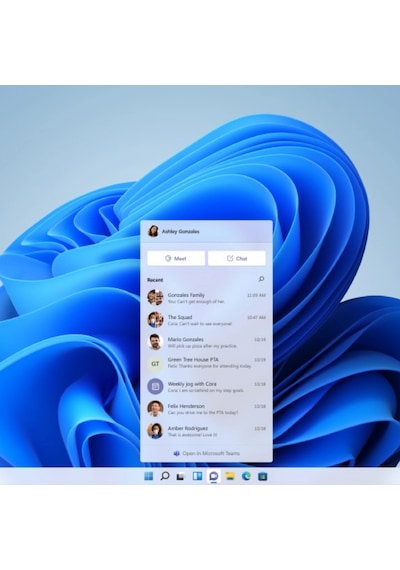The height and width of the screenshot is (570, 400).
Task: Click Amber Rodriguez avatar photo
Action: point(155,430)
